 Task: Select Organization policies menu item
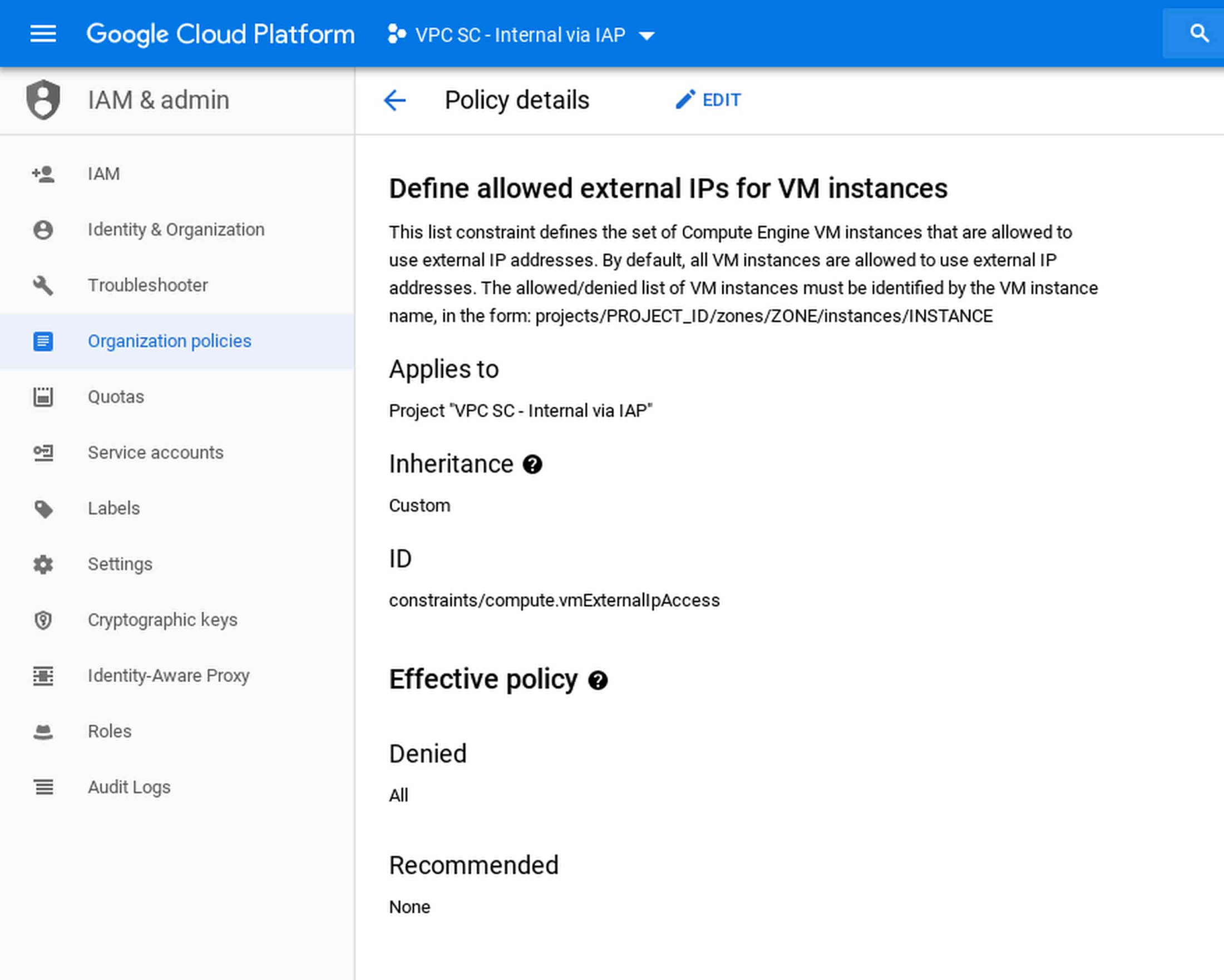tap(177, 341)
